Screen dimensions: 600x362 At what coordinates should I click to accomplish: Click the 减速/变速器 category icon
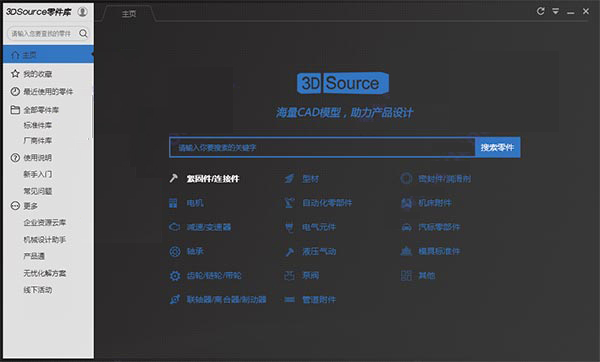point(174,227)
